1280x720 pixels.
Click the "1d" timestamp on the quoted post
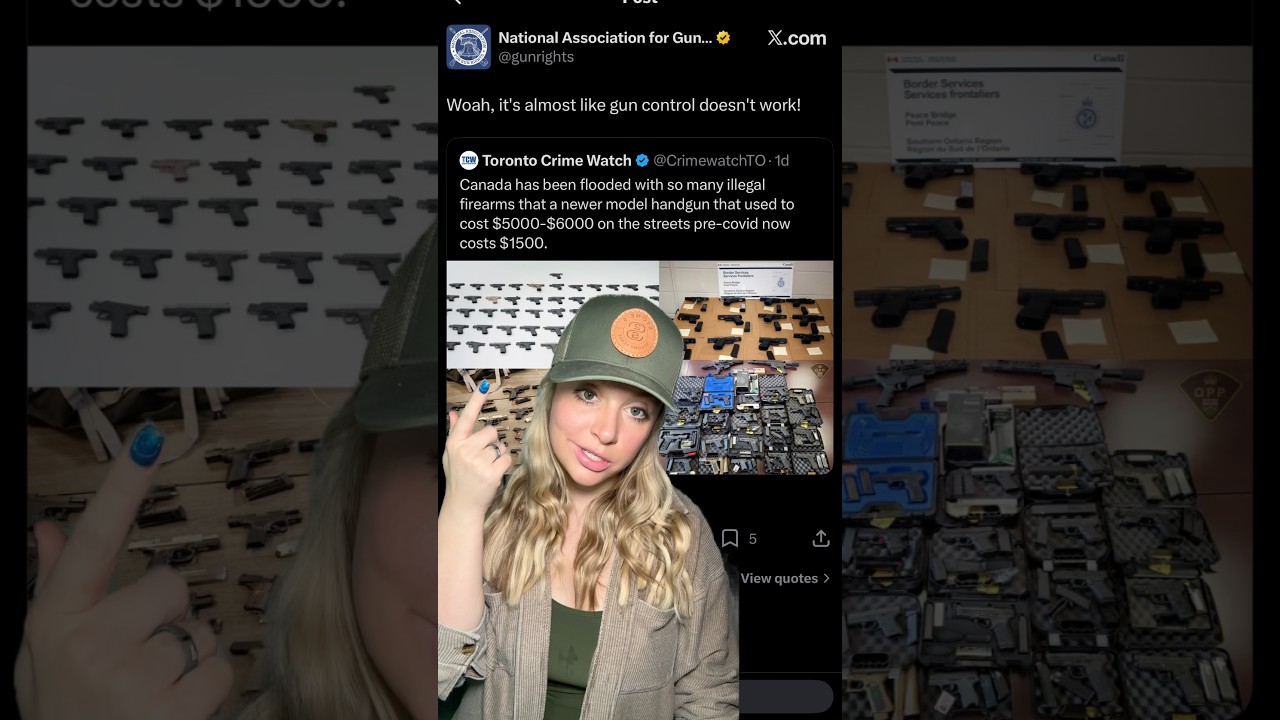click(x=782, y=160)
